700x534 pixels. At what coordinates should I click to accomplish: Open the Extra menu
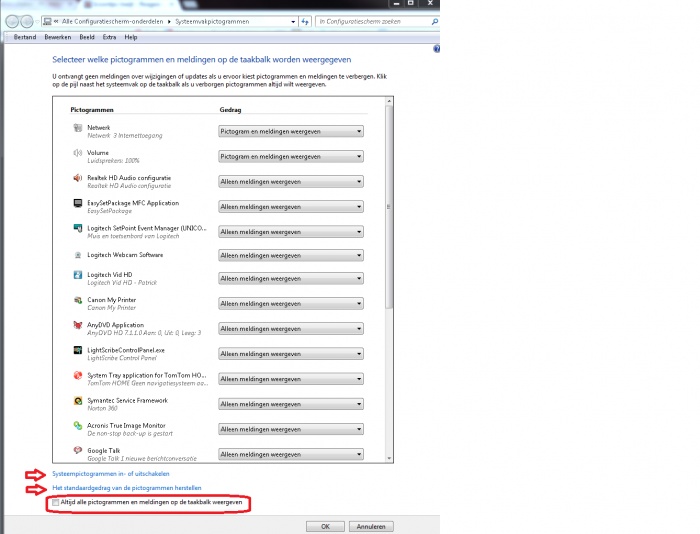109,37
